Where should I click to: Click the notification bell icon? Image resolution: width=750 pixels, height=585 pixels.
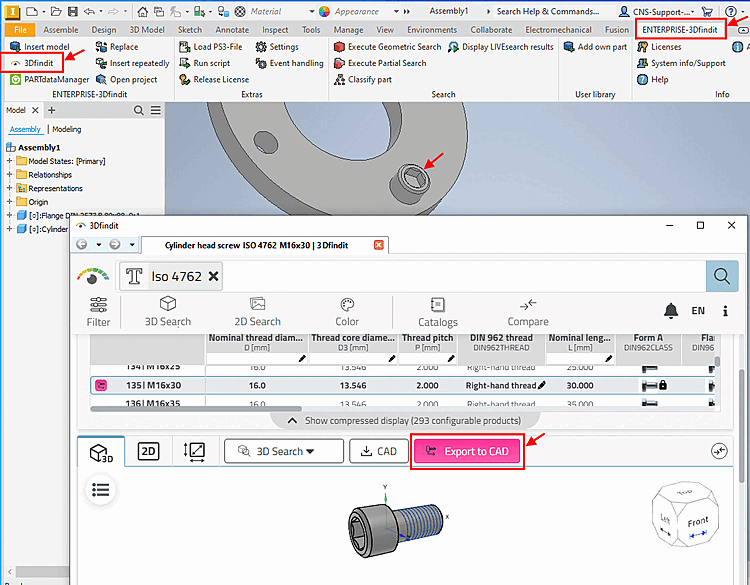(671, 311)
